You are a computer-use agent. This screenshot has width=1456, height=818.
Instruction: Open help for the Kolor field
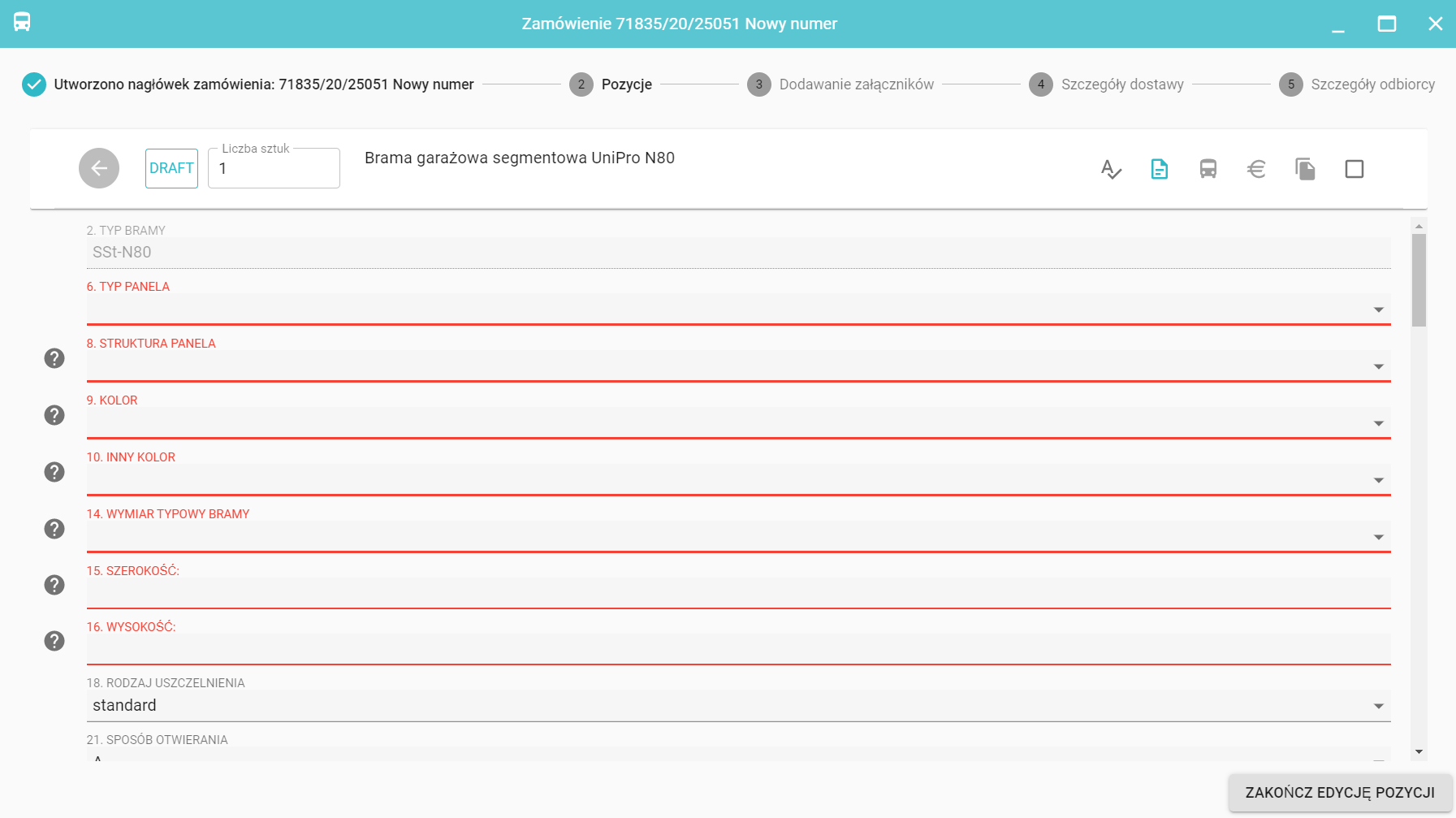pos(54,415)
